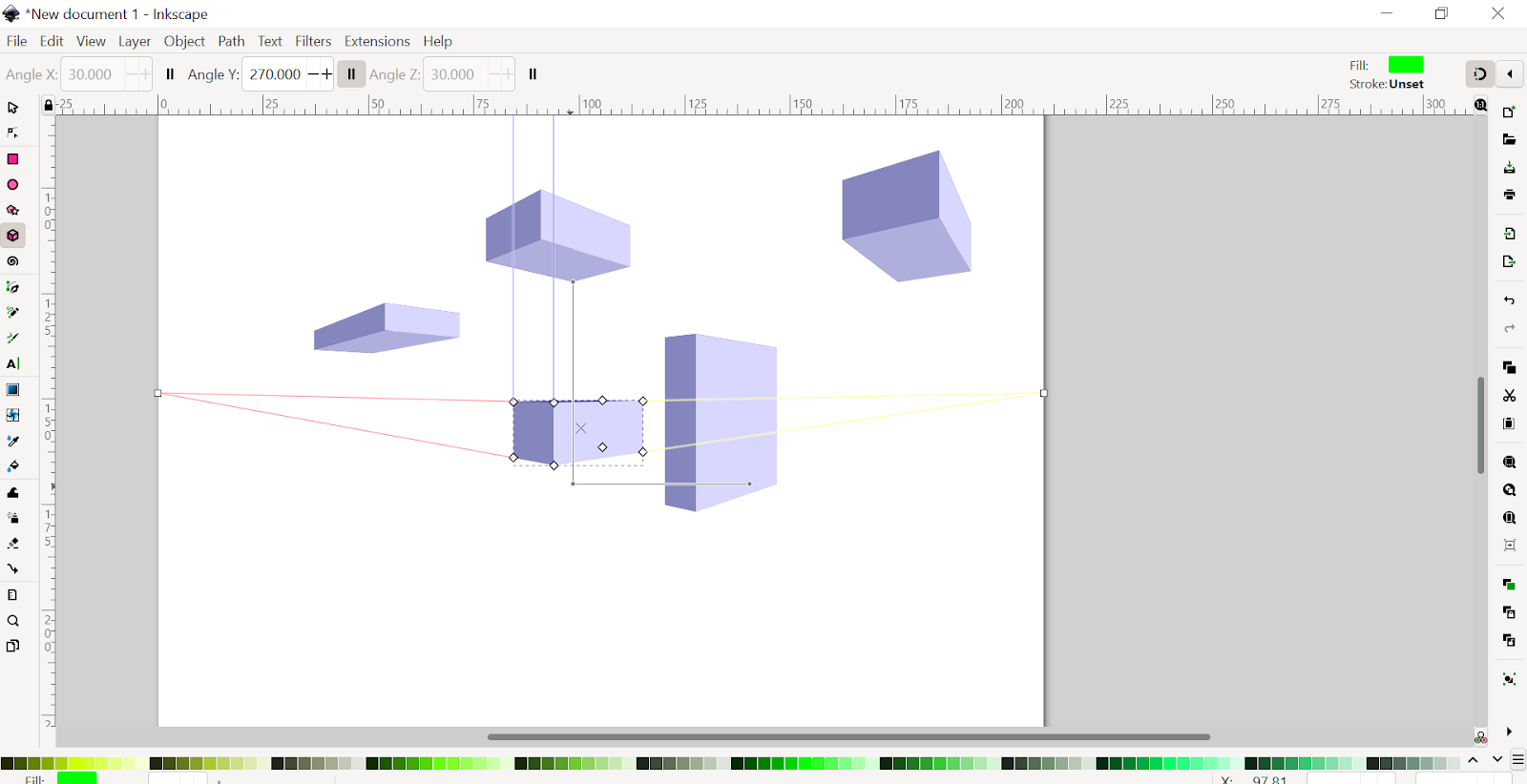
Task: Toggle the ruler guide lock icon
Action: (48, 105)
